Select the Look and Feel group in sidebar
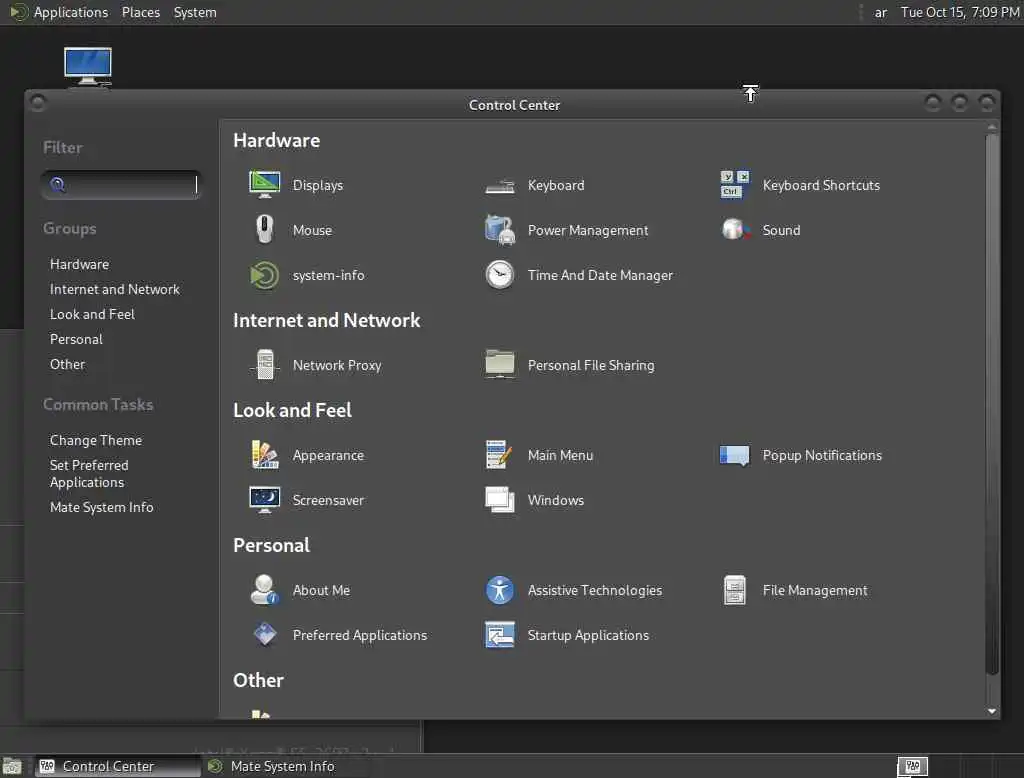This screenshot has width=1024, height=778. [x=92, y=314]
